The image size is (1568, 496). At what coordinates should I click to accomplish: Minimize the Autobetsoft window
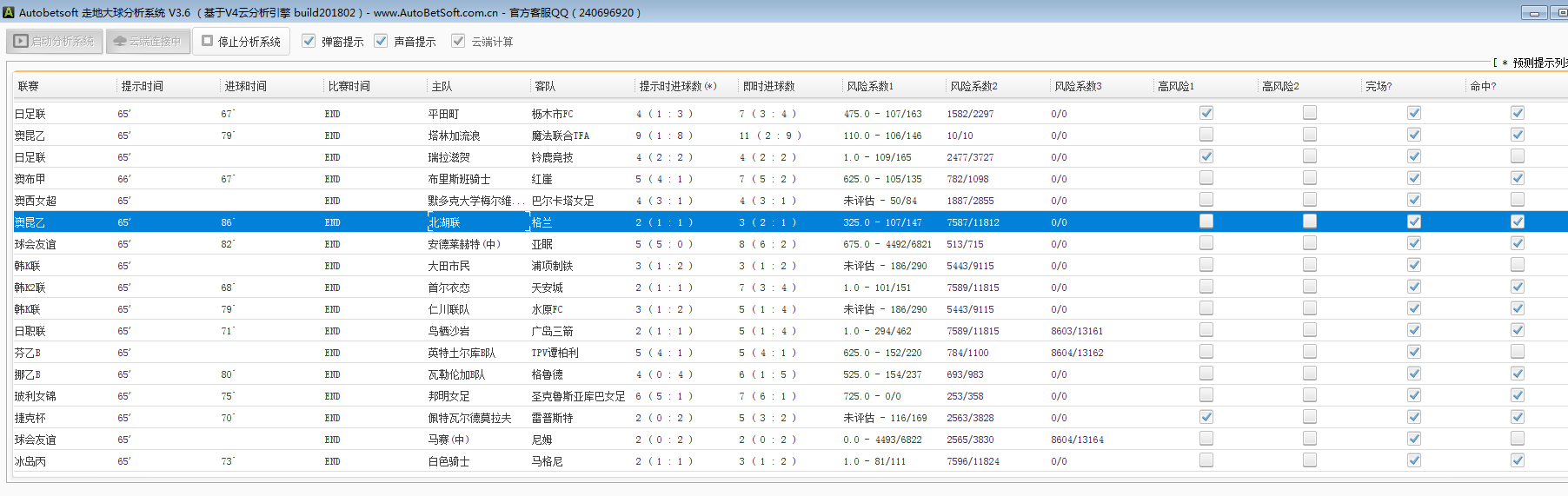(1534, 13)
